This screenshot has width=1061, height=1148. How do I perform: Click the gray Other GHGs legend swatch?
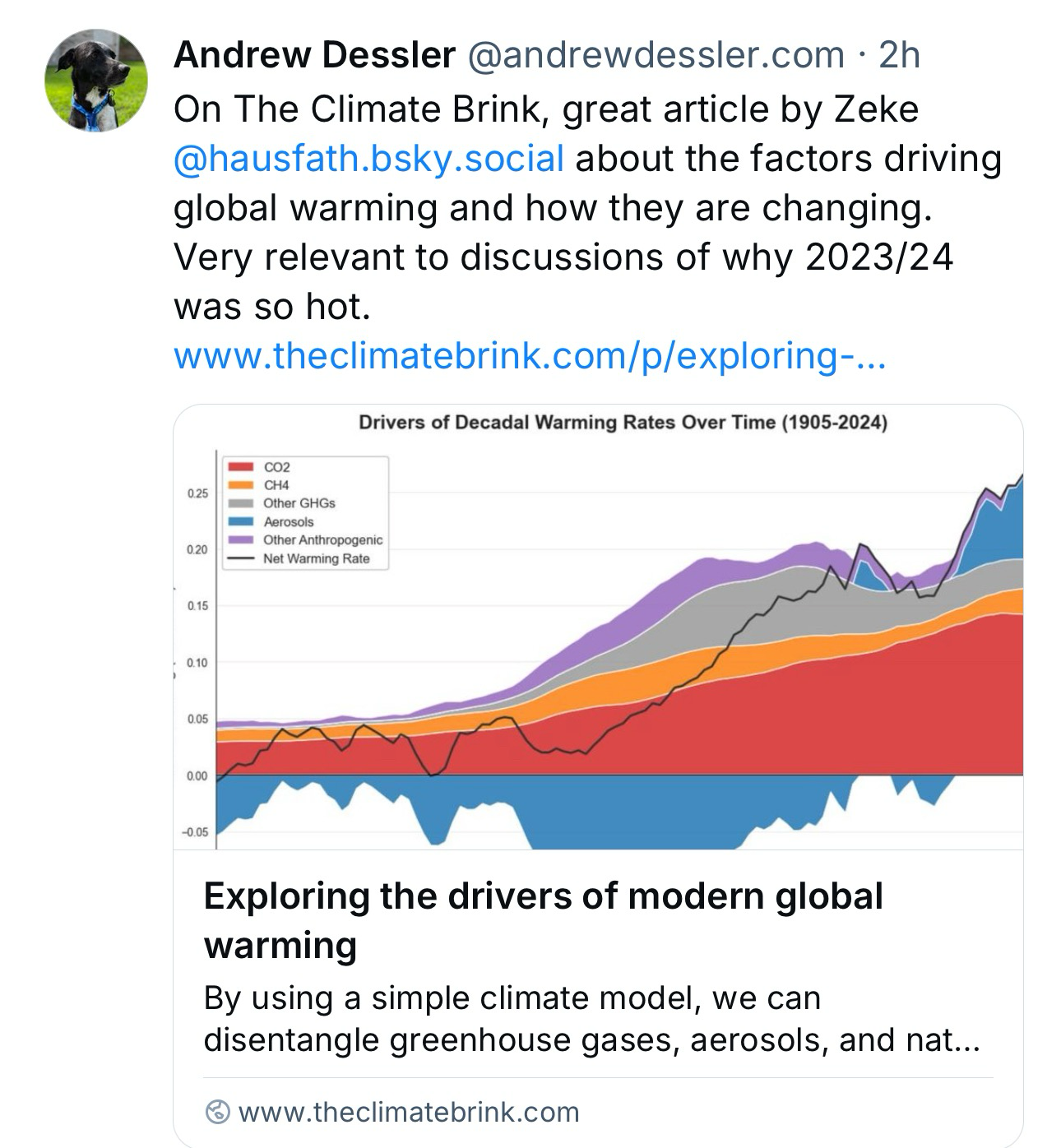pyautogui.click(x=240, y=503)
